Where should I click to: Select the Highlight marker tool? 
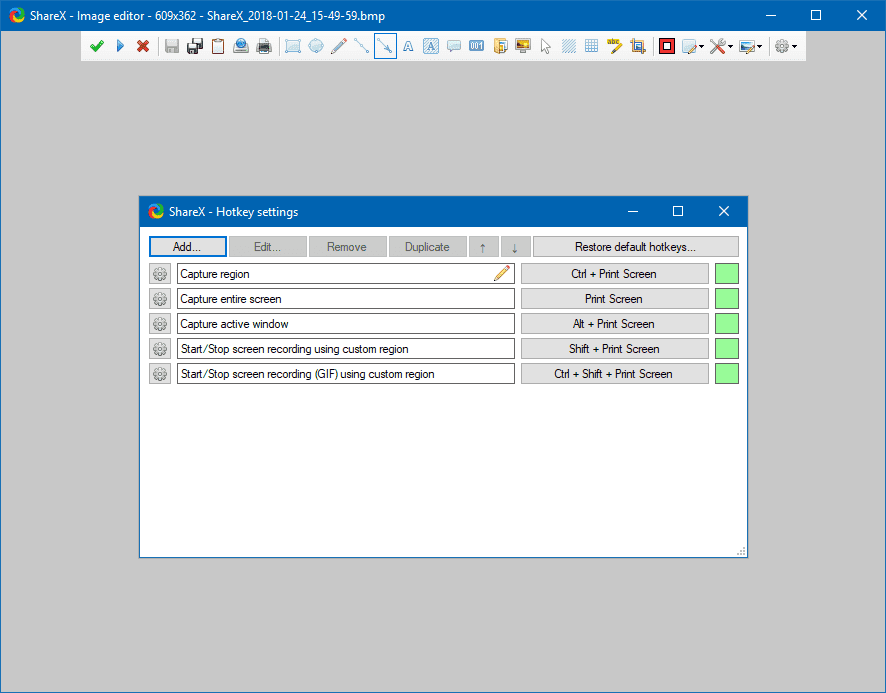pyautogui.click(x=615, y=46)
